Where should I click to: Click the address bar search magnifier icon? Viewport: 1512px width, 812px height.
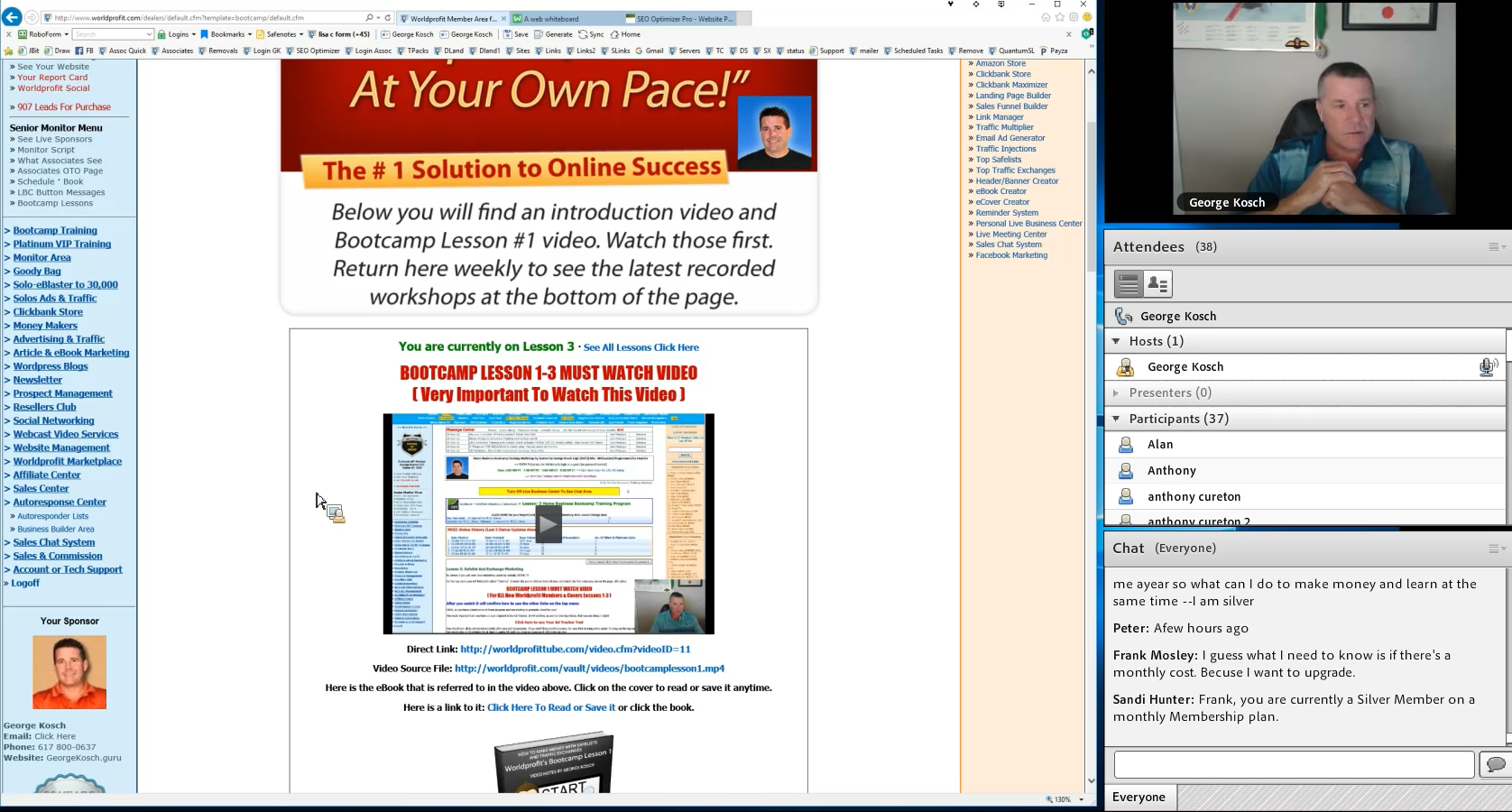click(369, 17)
